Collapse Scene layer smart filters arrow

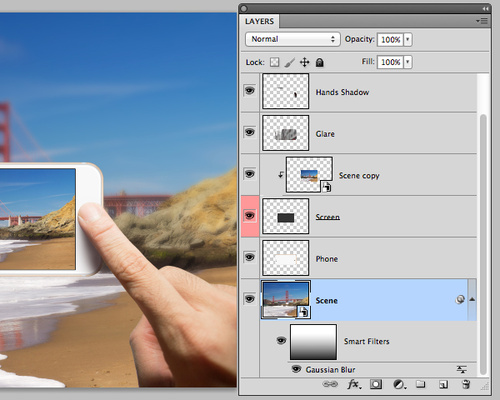click(x=472, y=299)
